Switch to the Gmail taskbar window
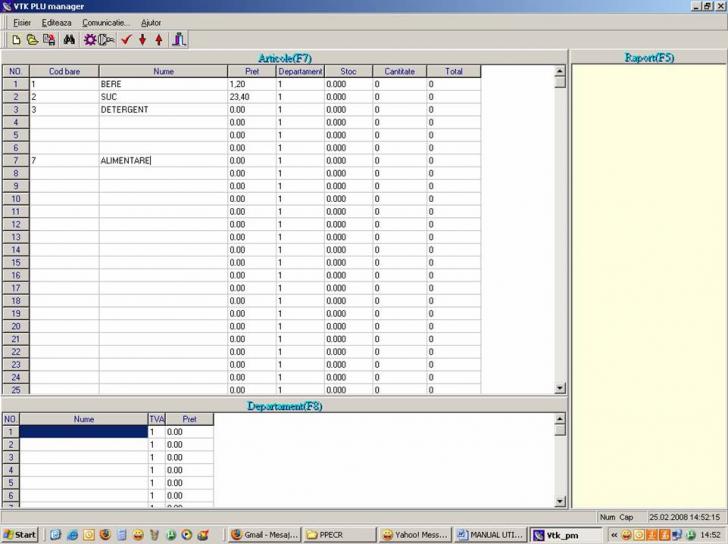The height and width of the screenshot is (544, 728). tap(264, 535)
